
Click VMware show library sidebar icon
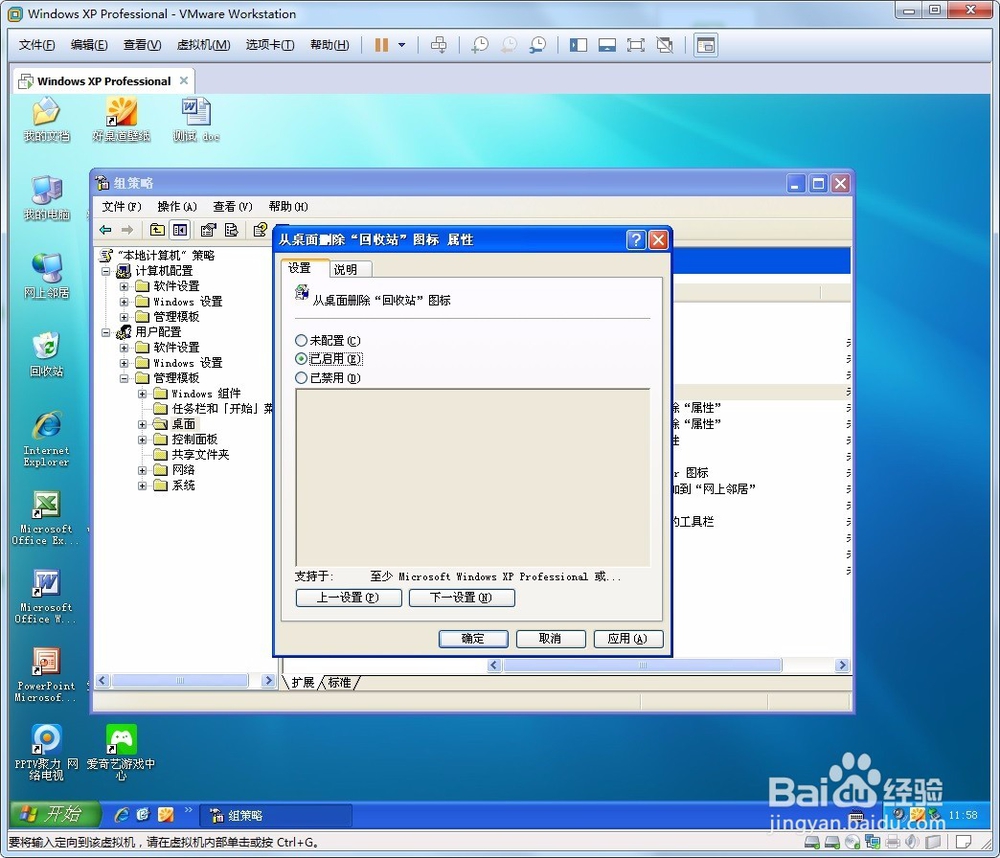578,45
